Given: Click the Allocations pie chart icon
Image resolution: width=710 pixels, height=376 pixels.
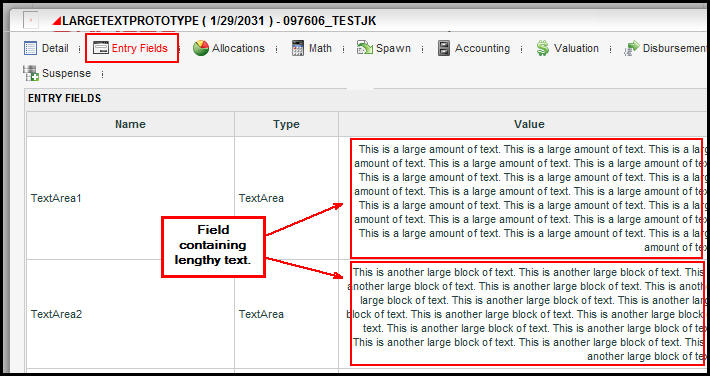Looking at the screenshot, I should point(201,48).
